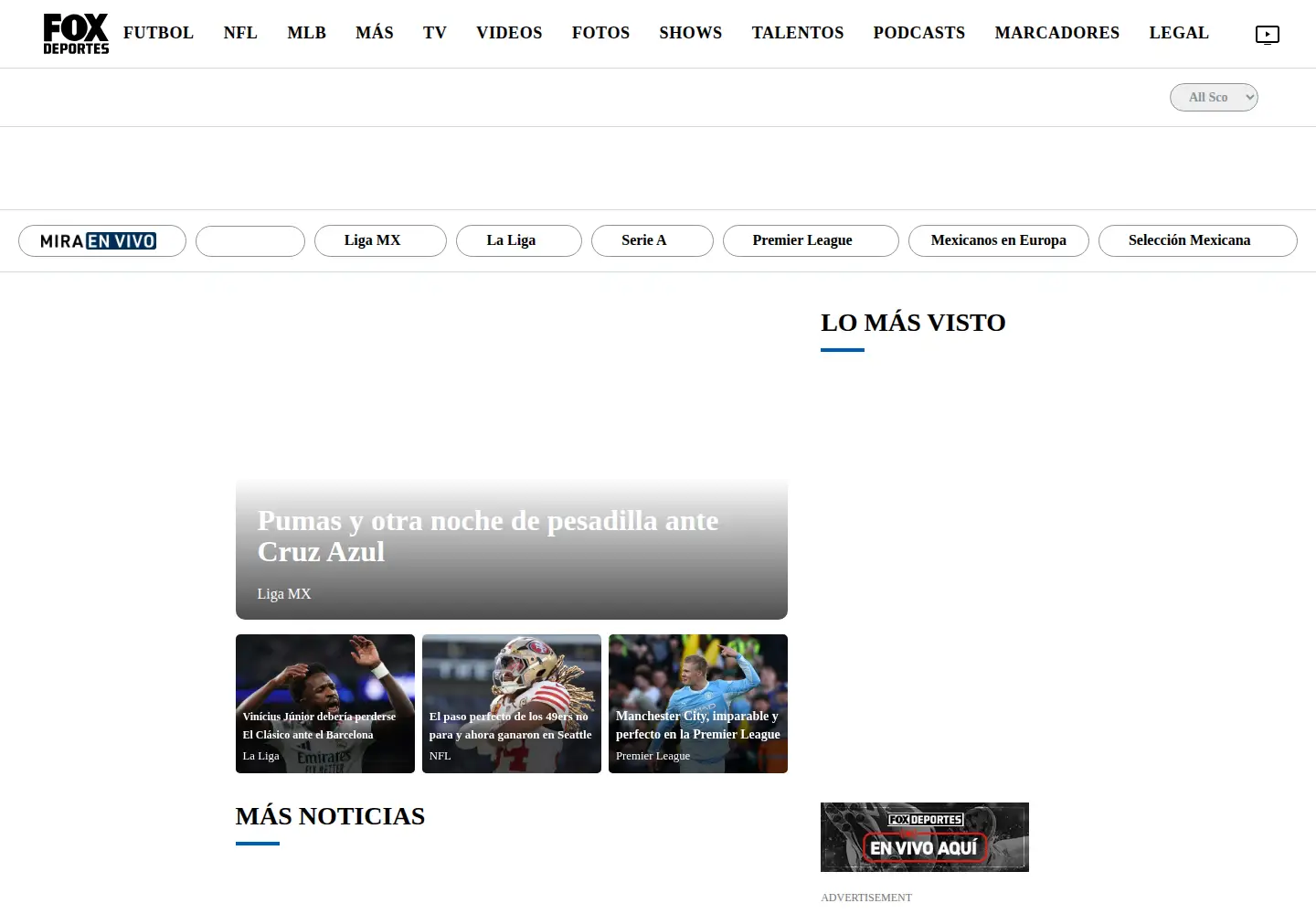Screen dimensions: 1316x914
Task: Open the TV menu item
Action: pos(435,33)
